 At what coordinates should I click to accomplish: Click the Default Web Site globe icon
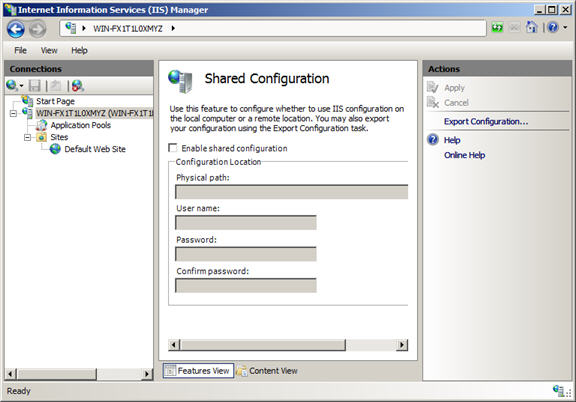pos(55,149)
